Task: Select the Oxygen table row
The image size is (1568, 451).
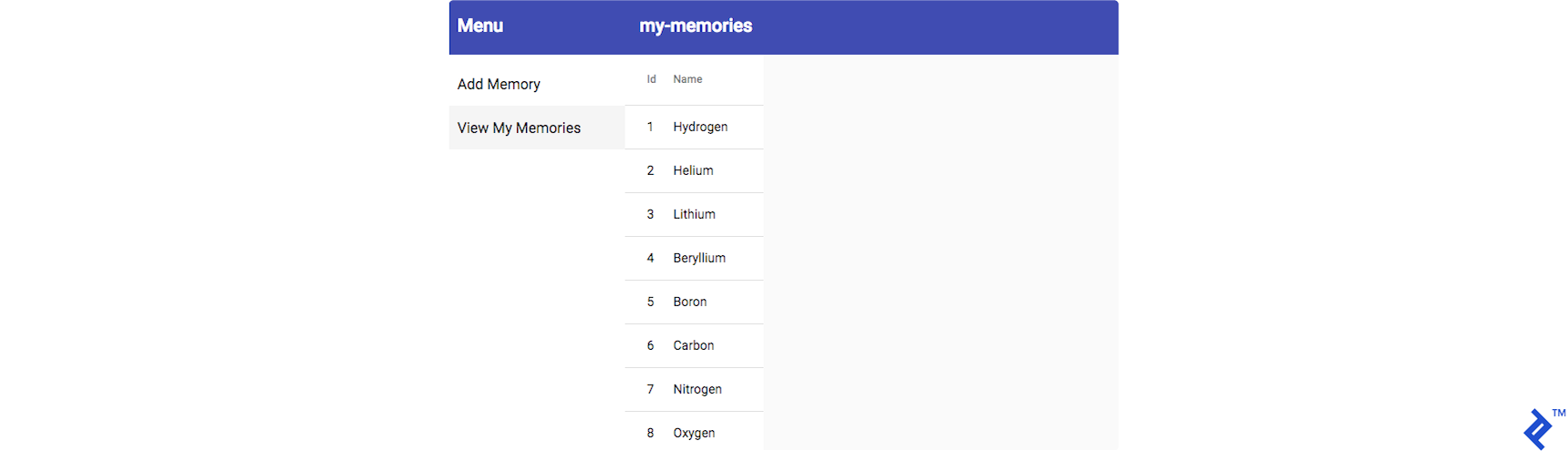Action: 694,433
